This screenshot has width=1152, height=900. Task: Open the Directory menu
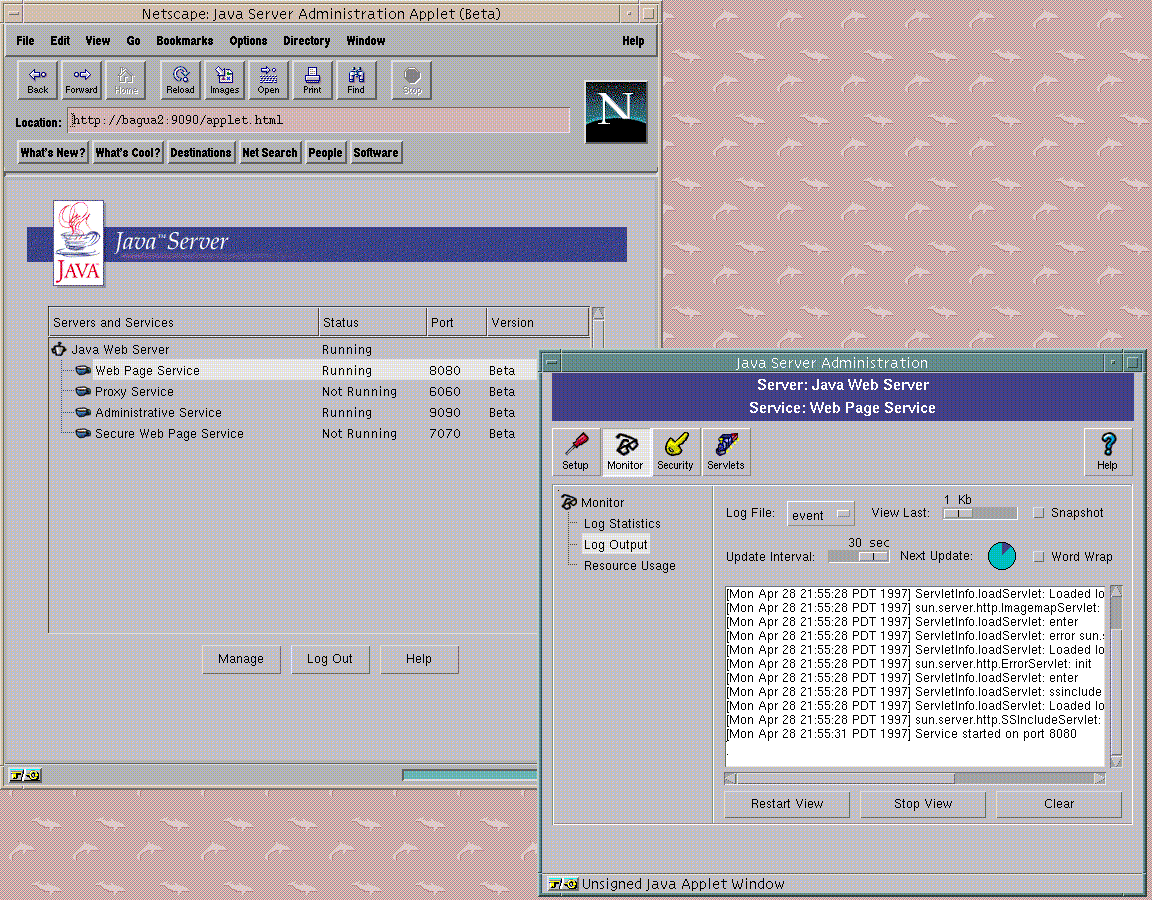[306, 41]
